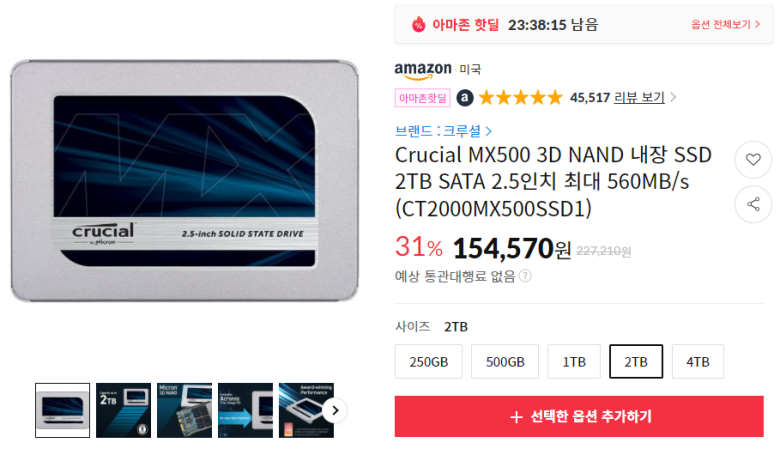Screen dimensions: 780x449
Task: Click the price help question mark icon
Action: click(525, 276)
